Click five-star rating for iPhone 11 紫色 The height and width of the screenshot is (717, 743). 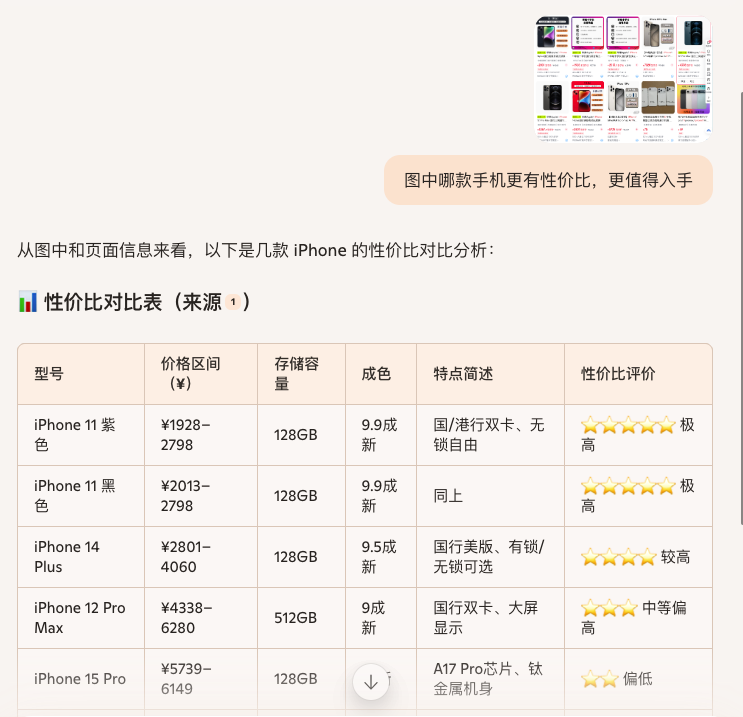pos(638,435)
